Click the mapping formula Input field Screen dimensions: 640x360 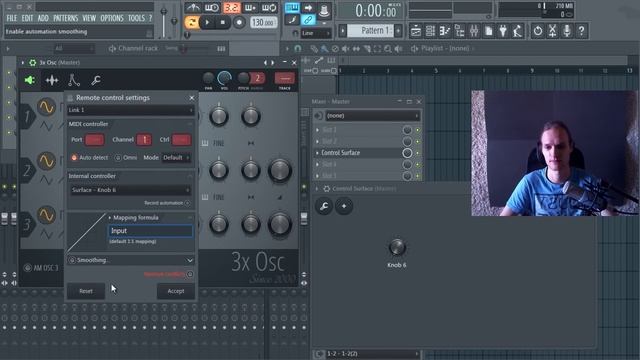150,231
